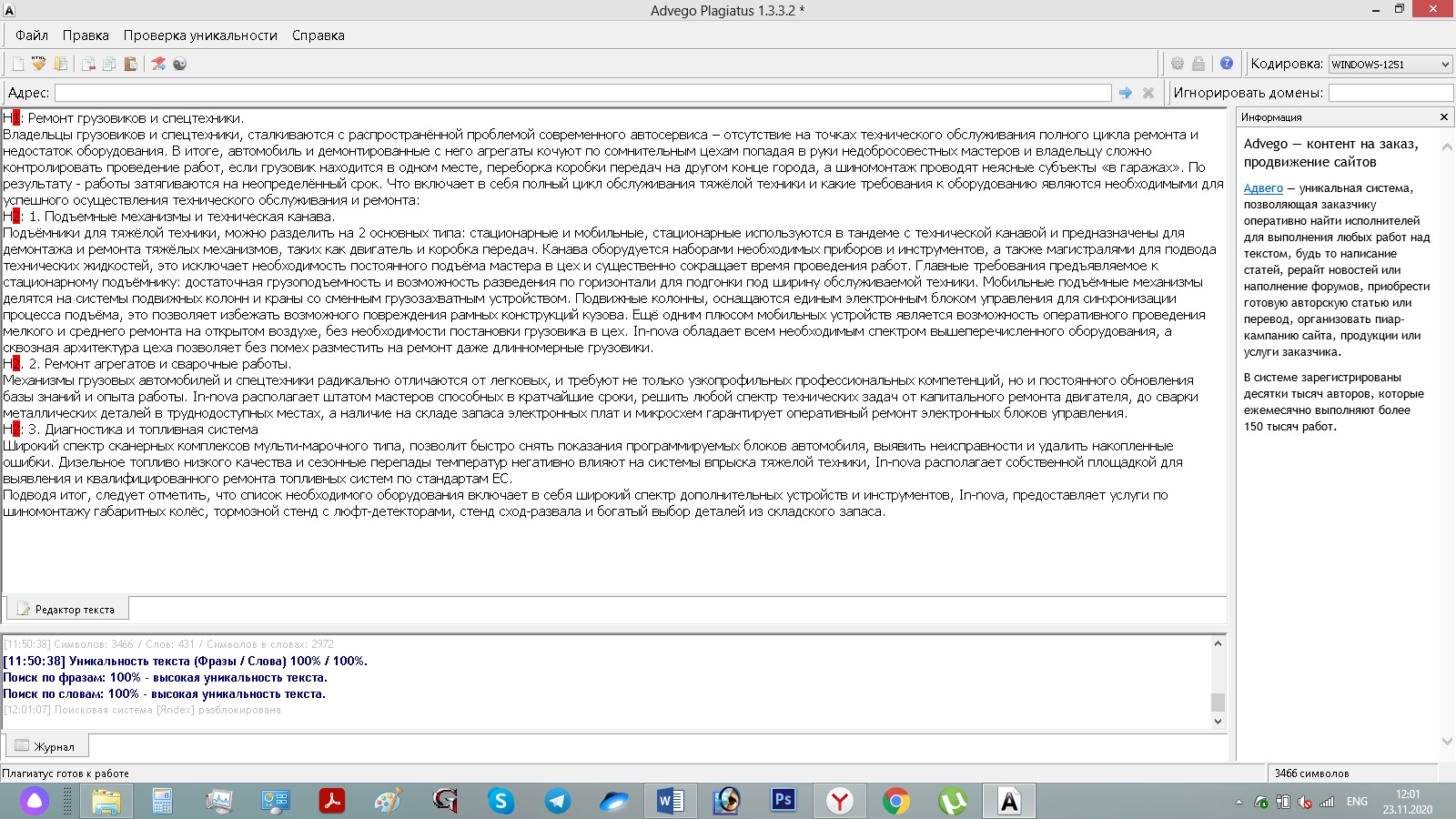Open Skype from the taskbar
Viewport: 1456px width, 819px height.
(x=500, y=801)
